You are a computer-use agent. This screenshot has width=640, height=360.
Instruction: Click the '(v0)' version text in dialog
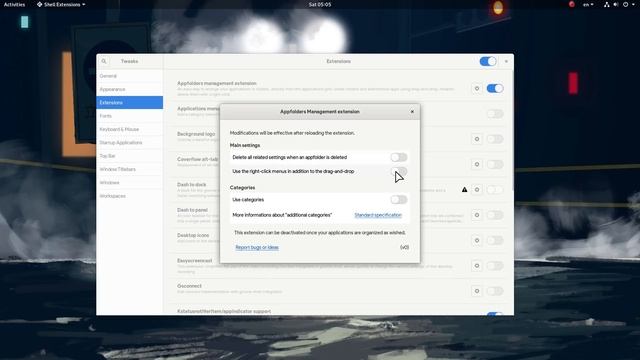click(404, 247)
